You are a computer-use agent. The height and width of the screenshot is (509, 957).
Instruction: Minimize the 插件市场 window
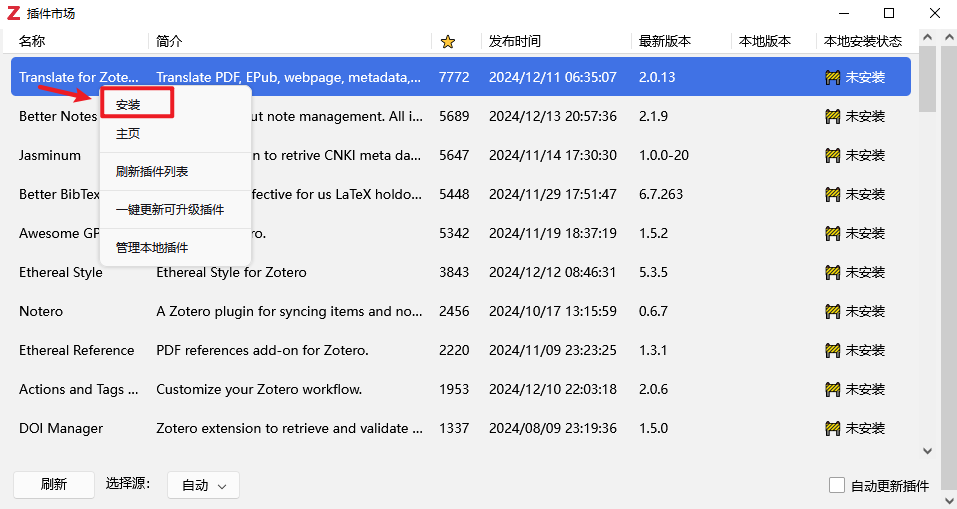[844, 13]
